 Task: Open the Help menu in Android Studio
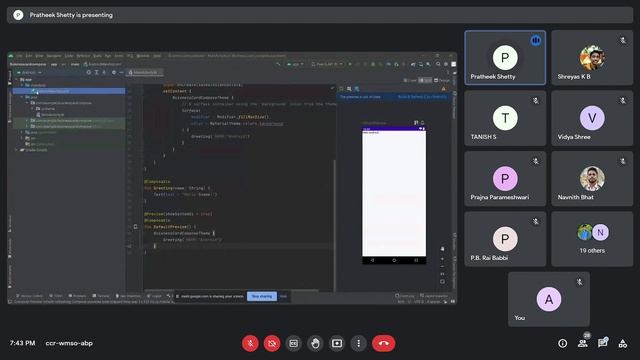click(x=157, y=56)
